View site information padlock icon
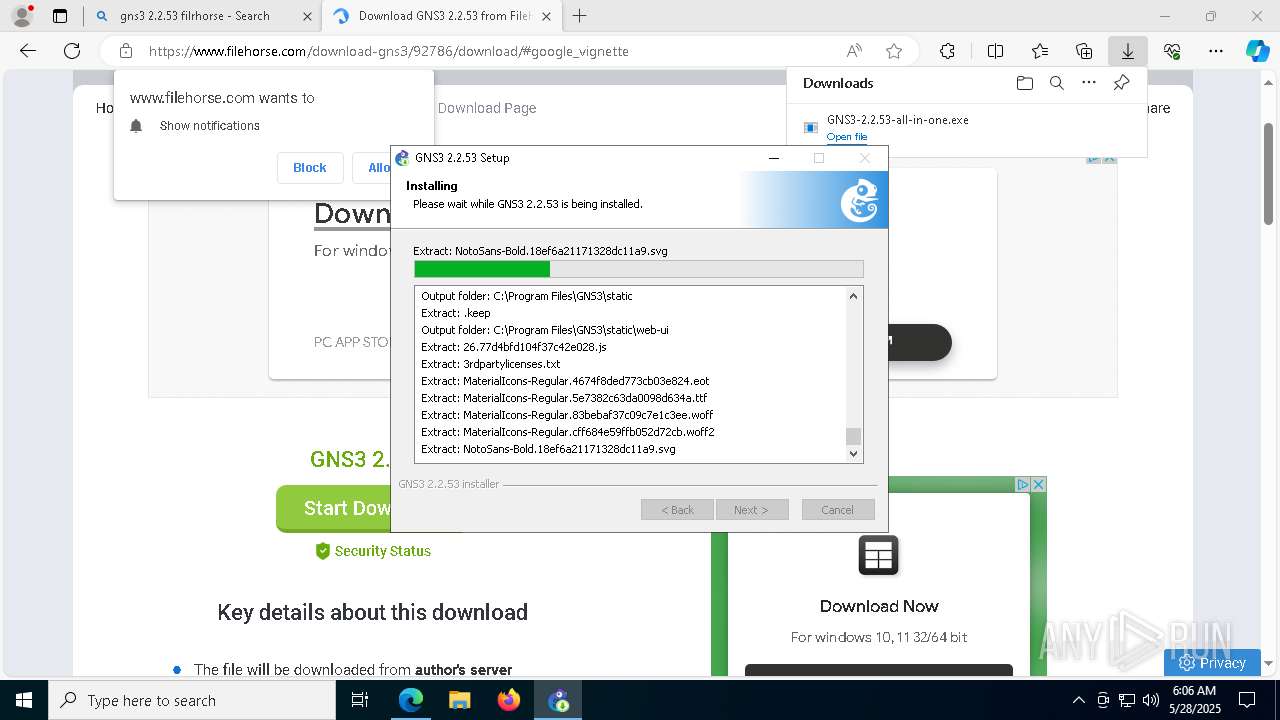The height and width of the screenshot is (720, 1280). pos(125,51)
